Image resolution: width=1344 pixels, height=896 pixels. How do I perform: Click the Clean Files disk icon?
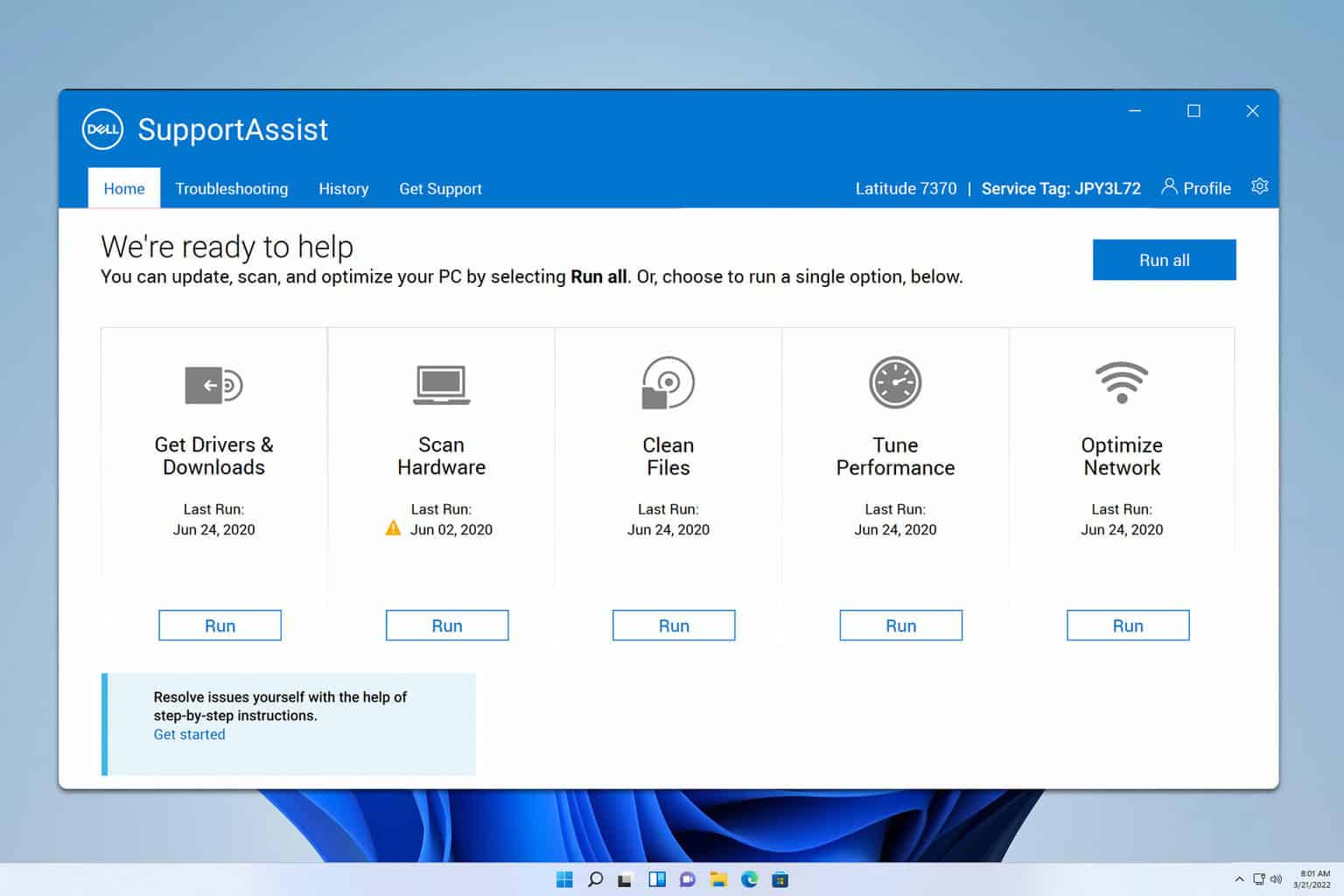tap(668, 382)
